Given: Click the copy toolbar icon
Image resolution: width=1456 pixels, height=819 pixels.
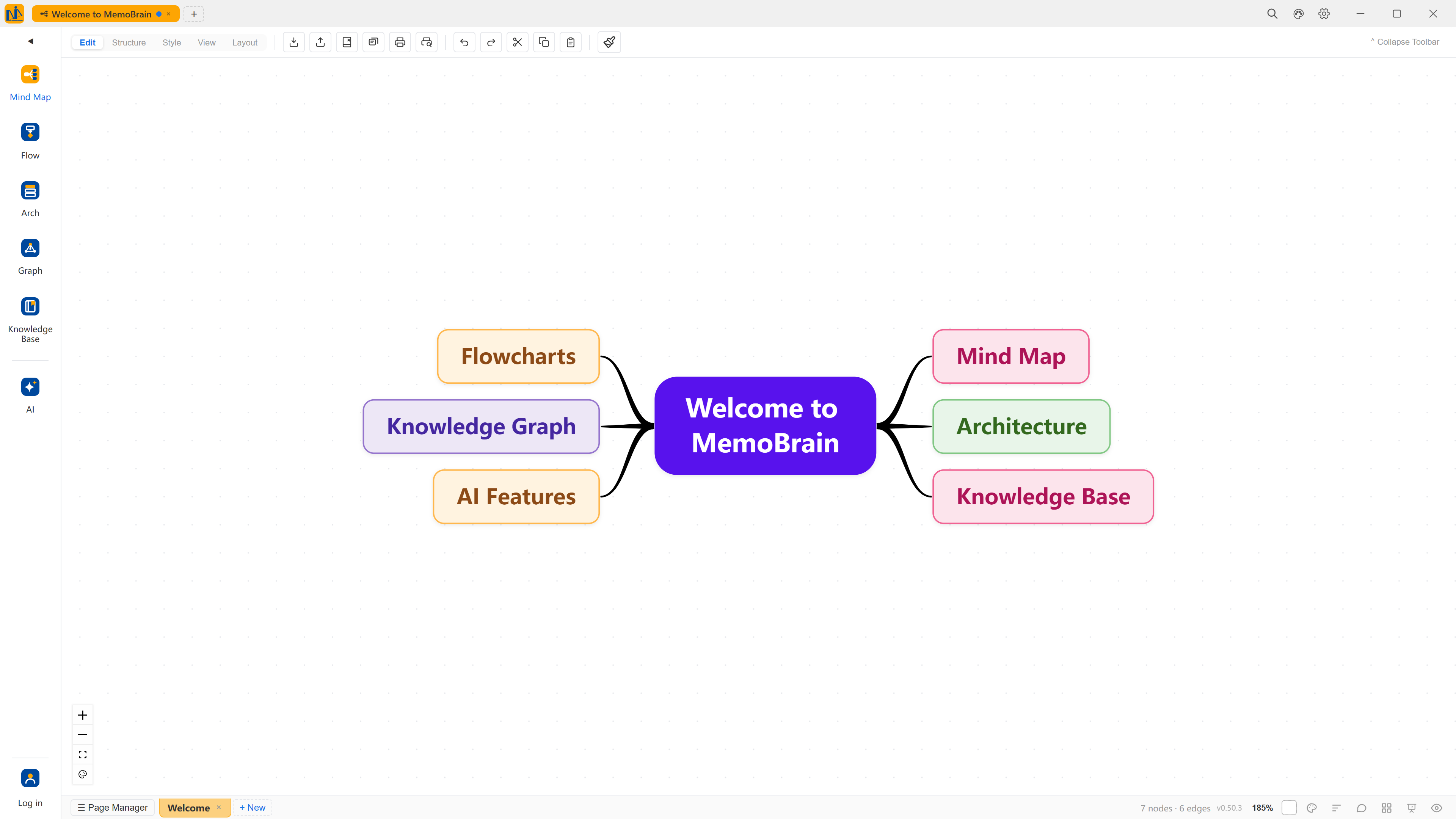Looking at the screenshot, I should tap(544, 42).
